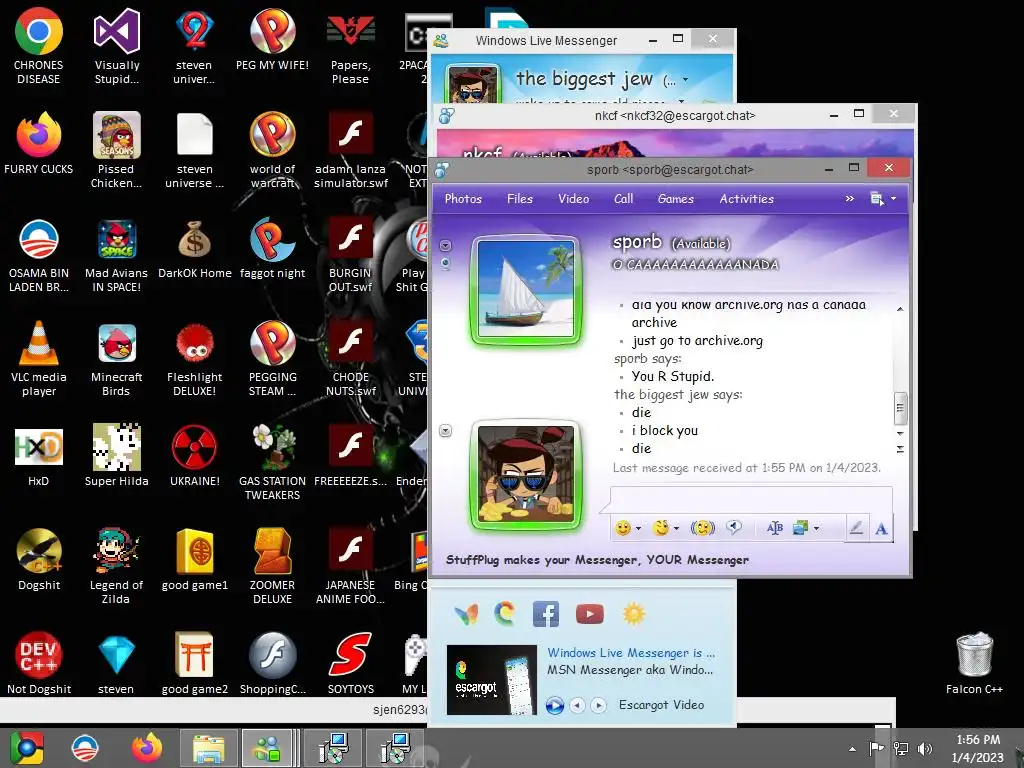Viewport: 1024px width, 768px height.
Task: Select the world of warcraft desktop icon
Action: (x=272, y=151)
